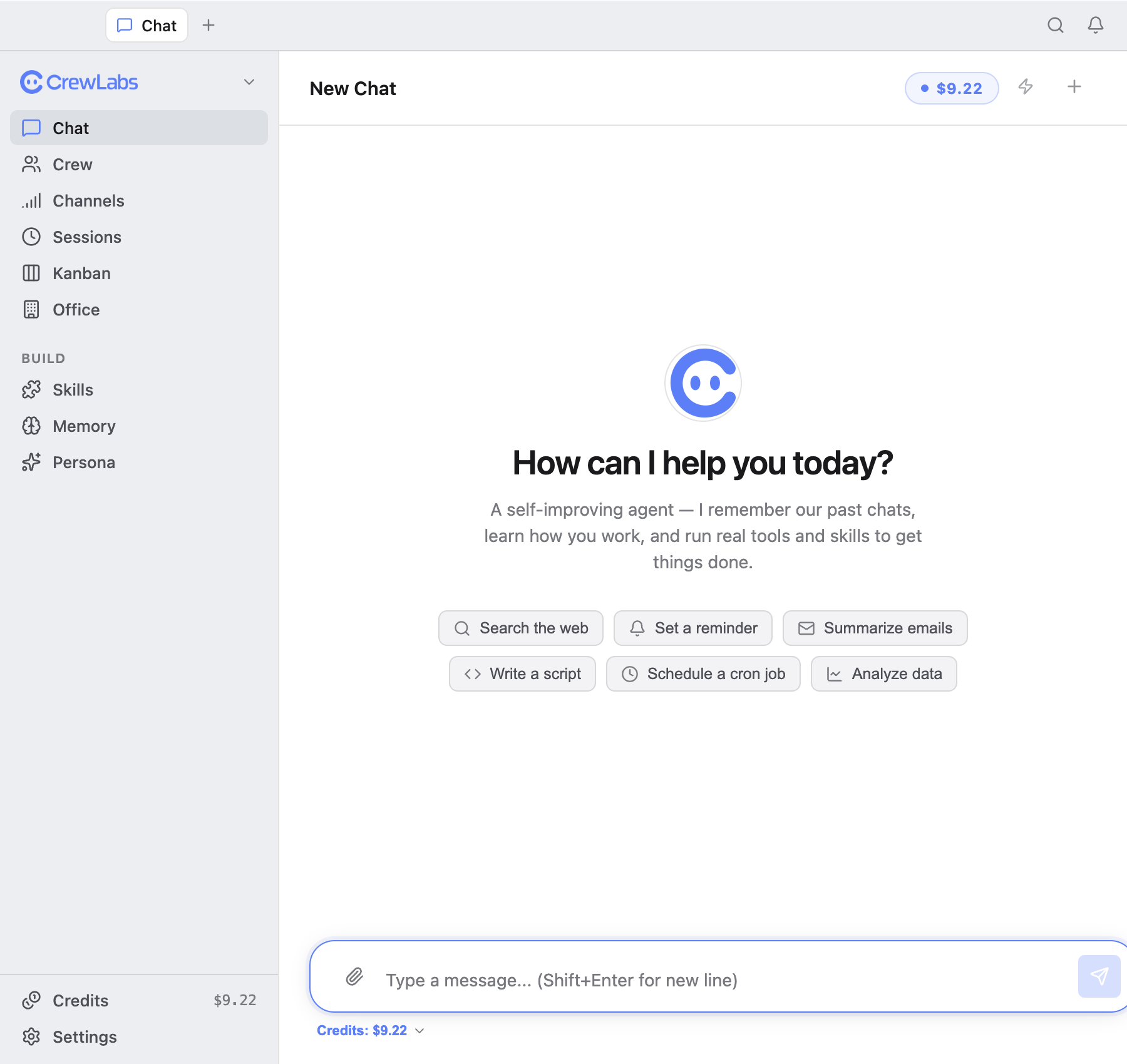This screenshot has height=1064, width=1127.
Task: Open Chat in the sidebar
Action: pos(139,128)
